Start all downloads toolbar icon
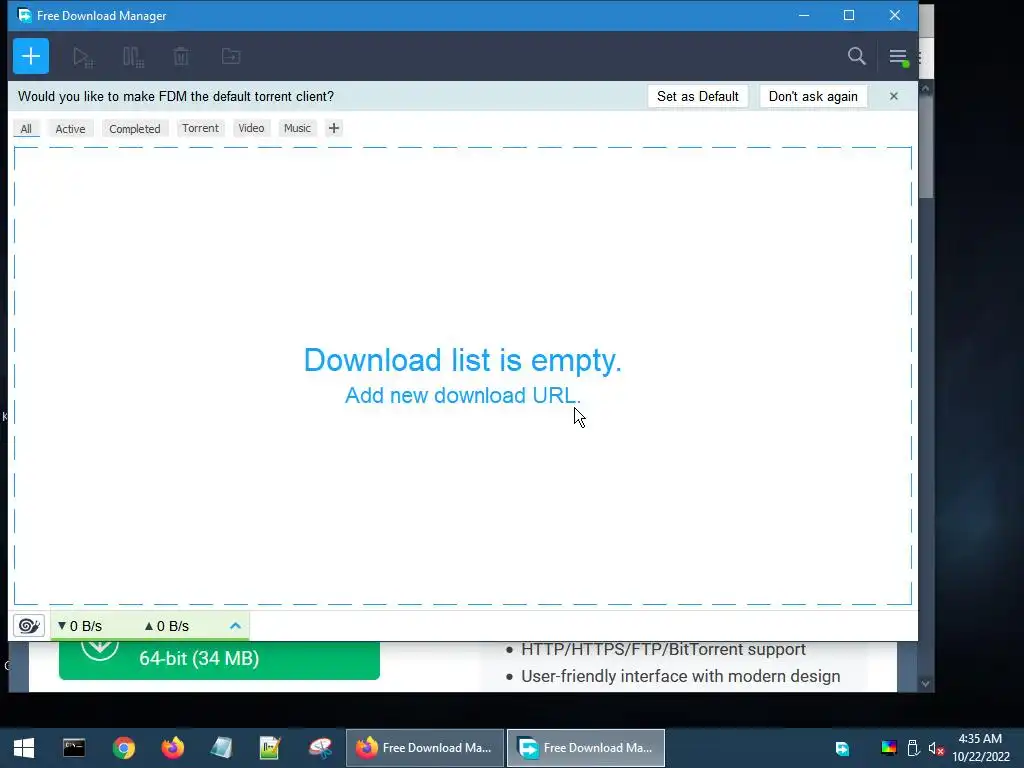Image resolution: width=1024 pixels, height=768 pixels. pyautogui.click(x=83, y=57)
